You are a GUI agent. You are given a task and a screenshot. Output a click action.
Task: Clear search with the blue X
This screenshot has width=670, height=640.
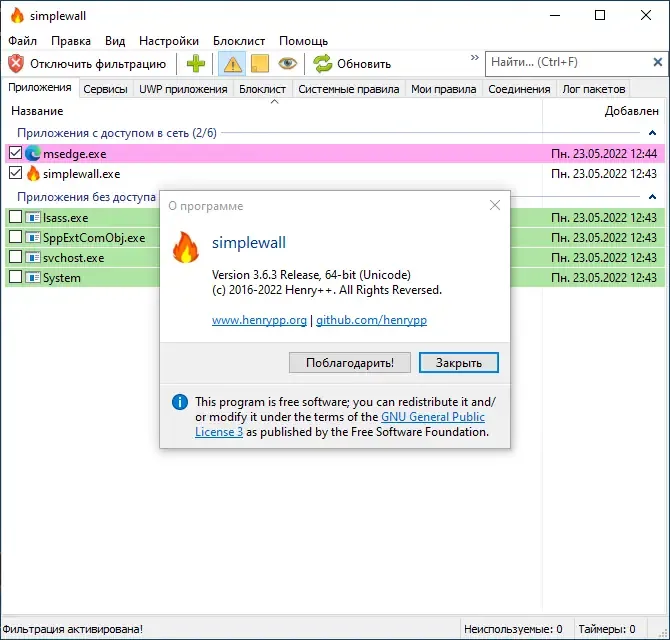click(x=658, y=62)
